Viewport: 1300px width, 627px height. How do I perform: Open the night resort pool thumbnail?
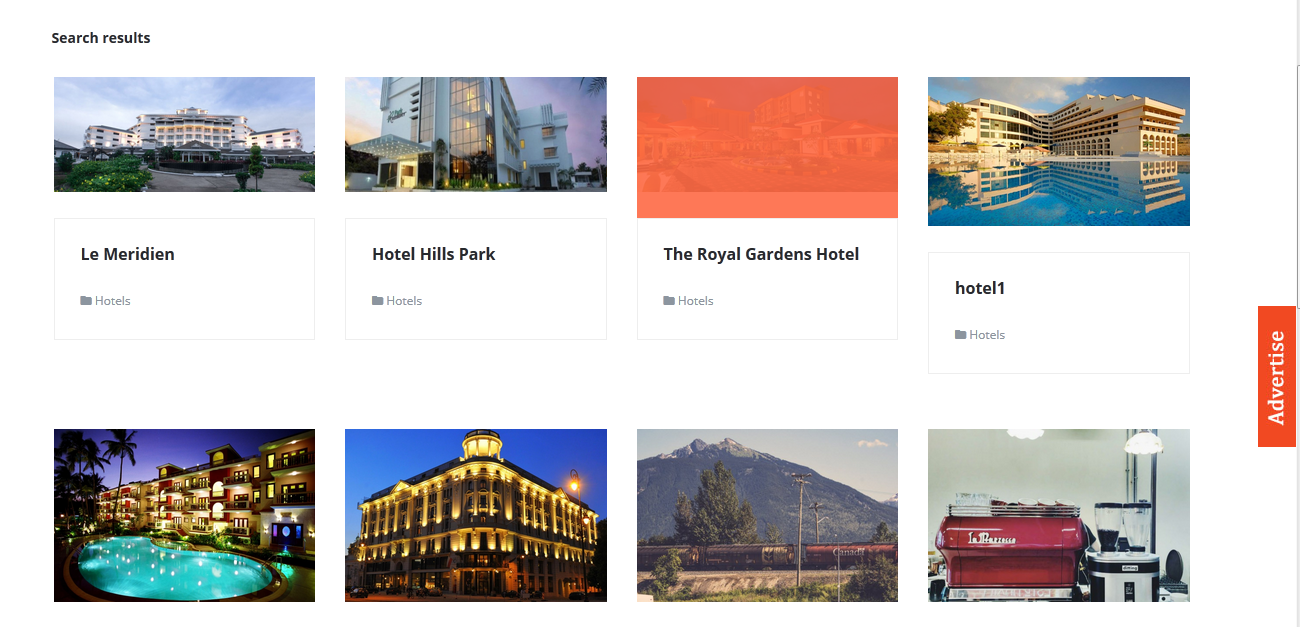pyautogui.click(x=184, y=515)
